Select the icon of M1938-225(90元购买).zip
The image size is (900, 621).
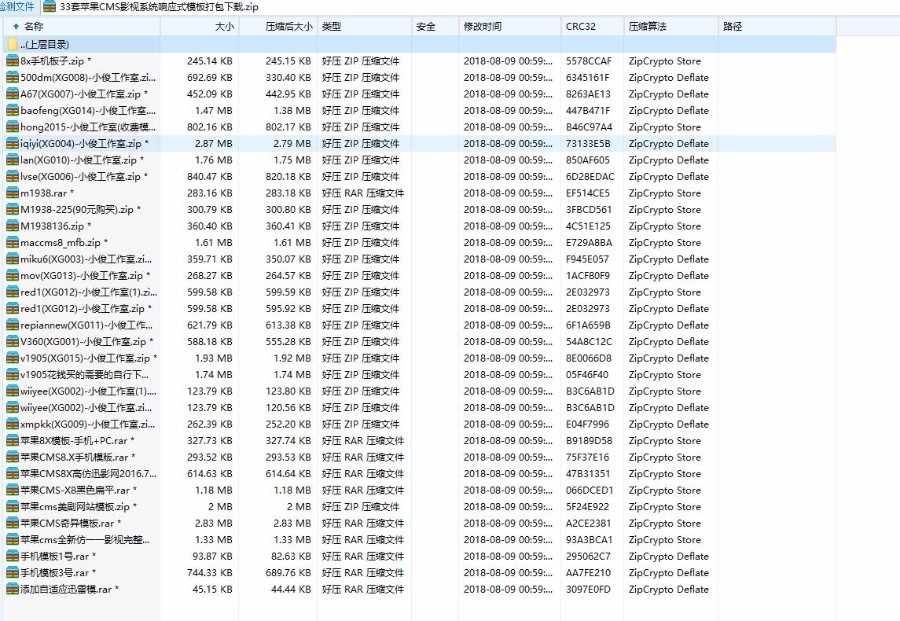[12, 209]
